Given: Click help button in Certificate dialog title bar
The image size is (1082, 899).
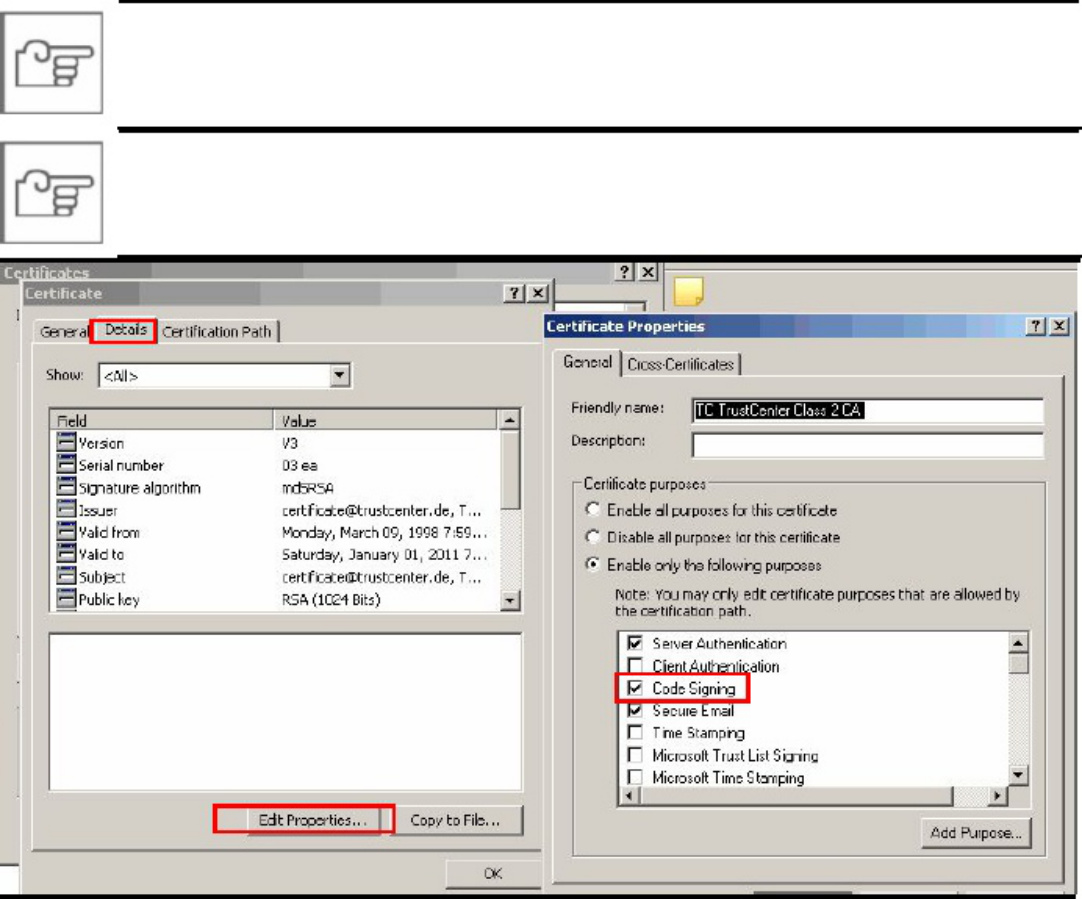Looking at the screenshot, I should tap(514, 293).
